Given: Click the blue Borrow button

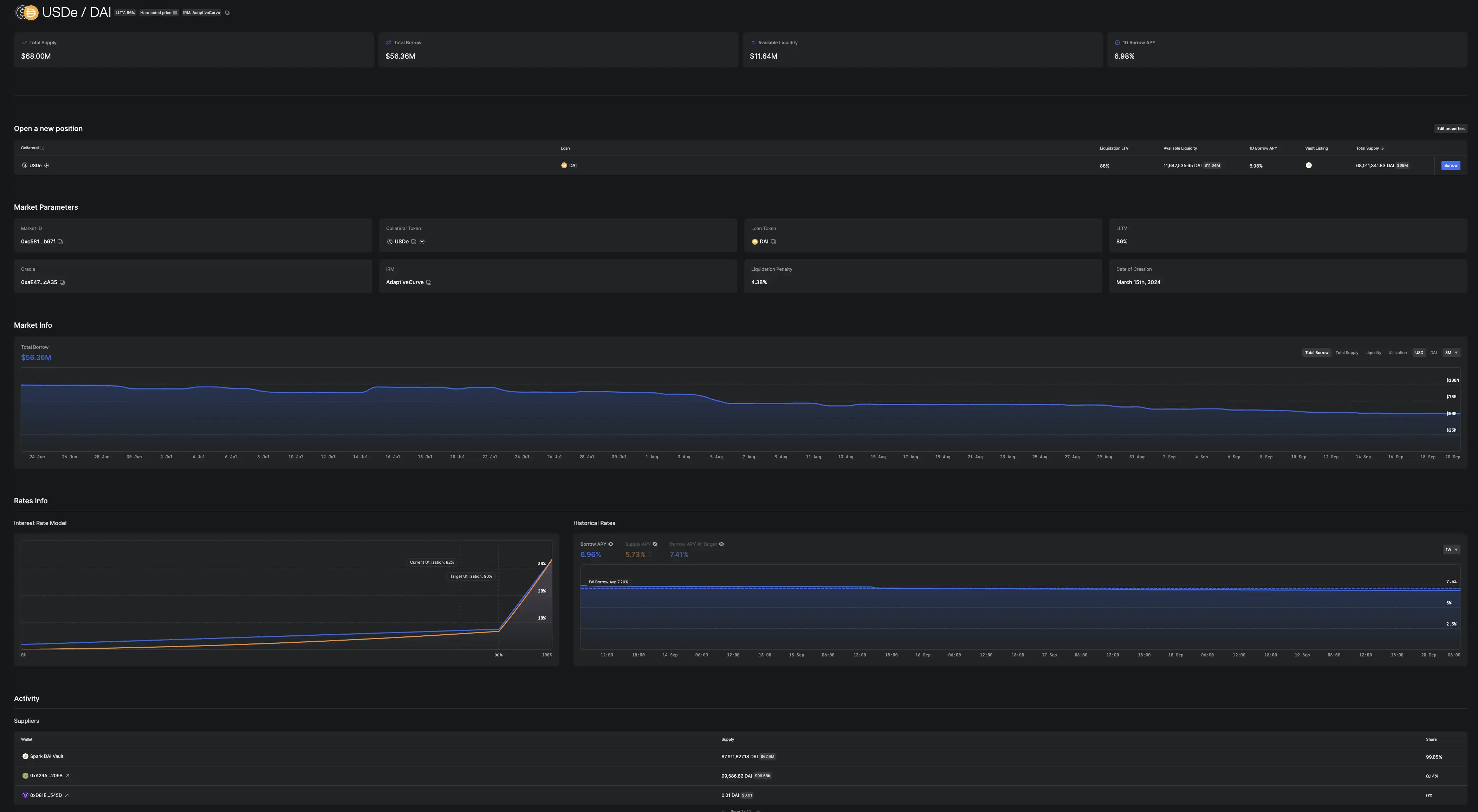Looking at the screenshot, I should (x=1451, y=165).
